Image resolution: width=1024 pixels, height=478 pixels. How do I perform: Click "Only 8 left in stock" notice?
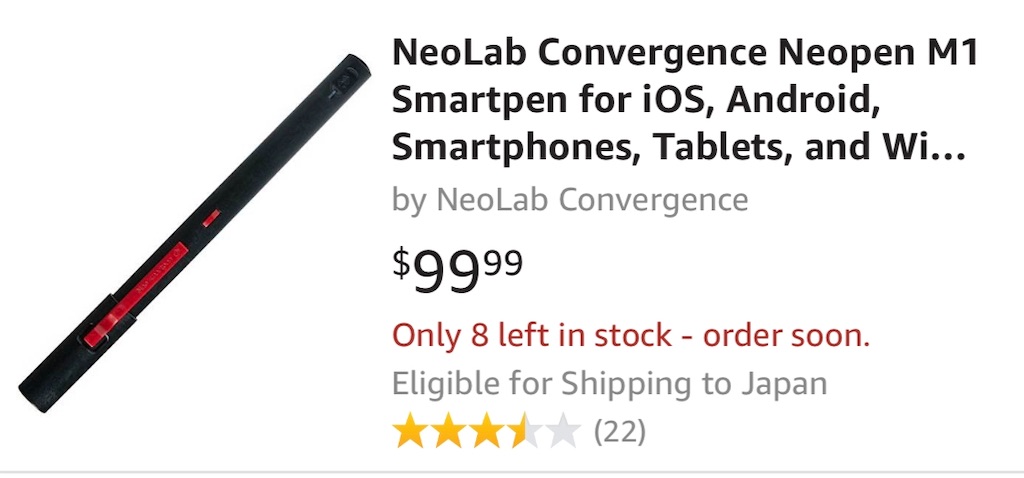coord(630,335)
